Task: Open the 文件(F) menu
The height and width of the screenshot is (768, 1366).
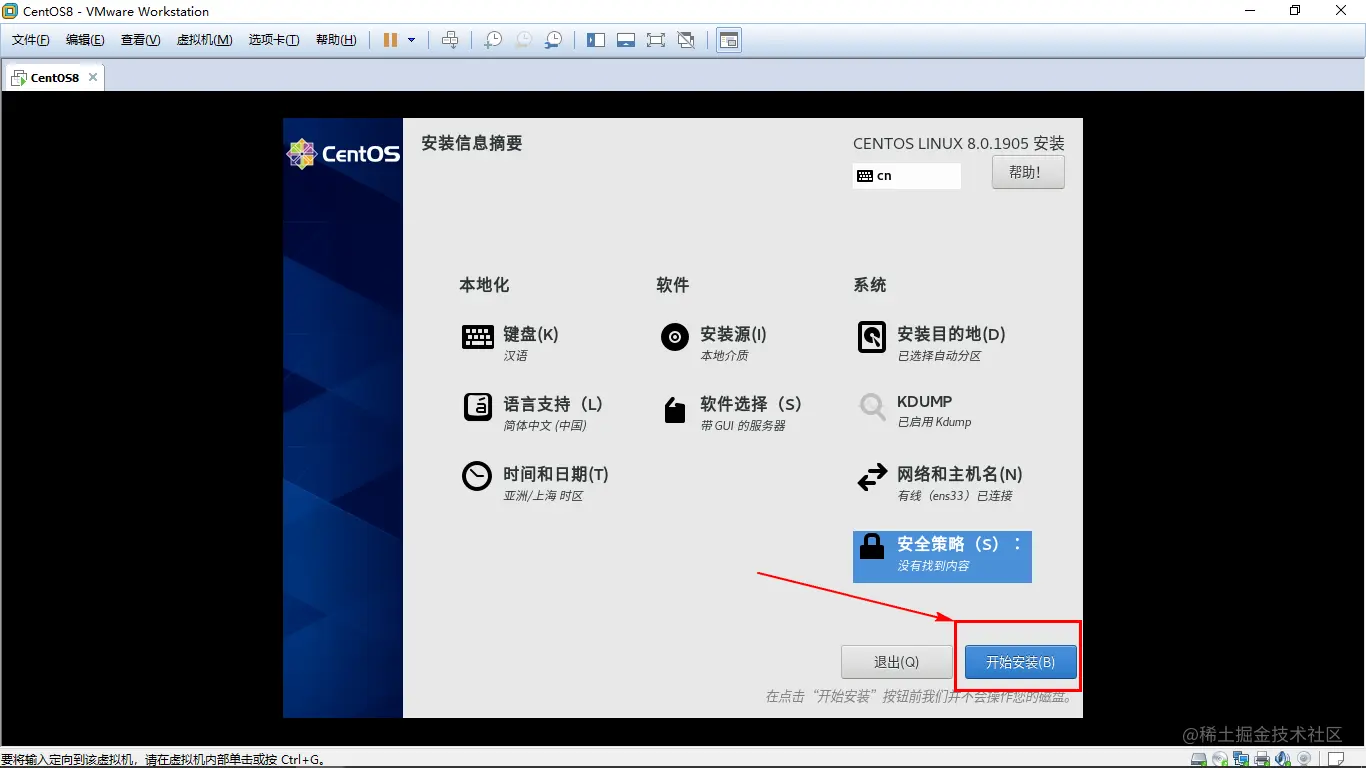Action: coord(31,40)
